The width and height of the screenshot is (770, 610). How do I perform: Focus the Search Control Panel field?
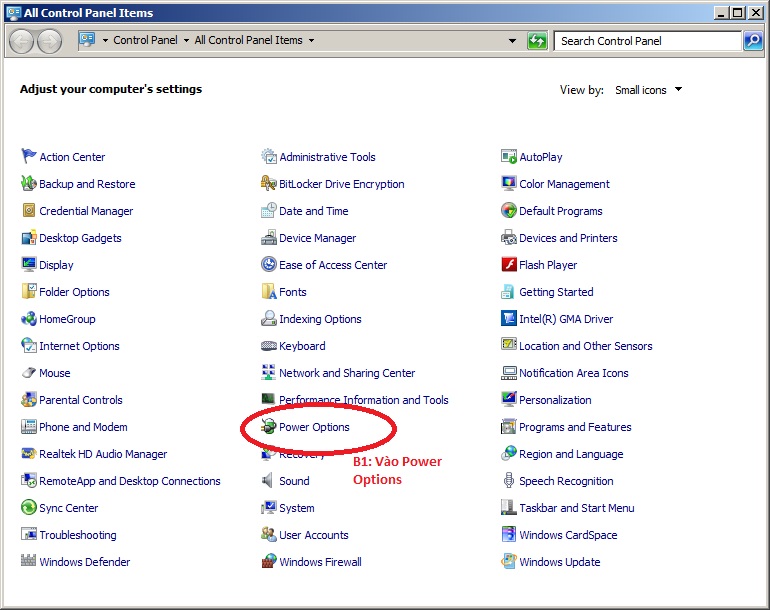pyautogui.click(x=647, y=41)
